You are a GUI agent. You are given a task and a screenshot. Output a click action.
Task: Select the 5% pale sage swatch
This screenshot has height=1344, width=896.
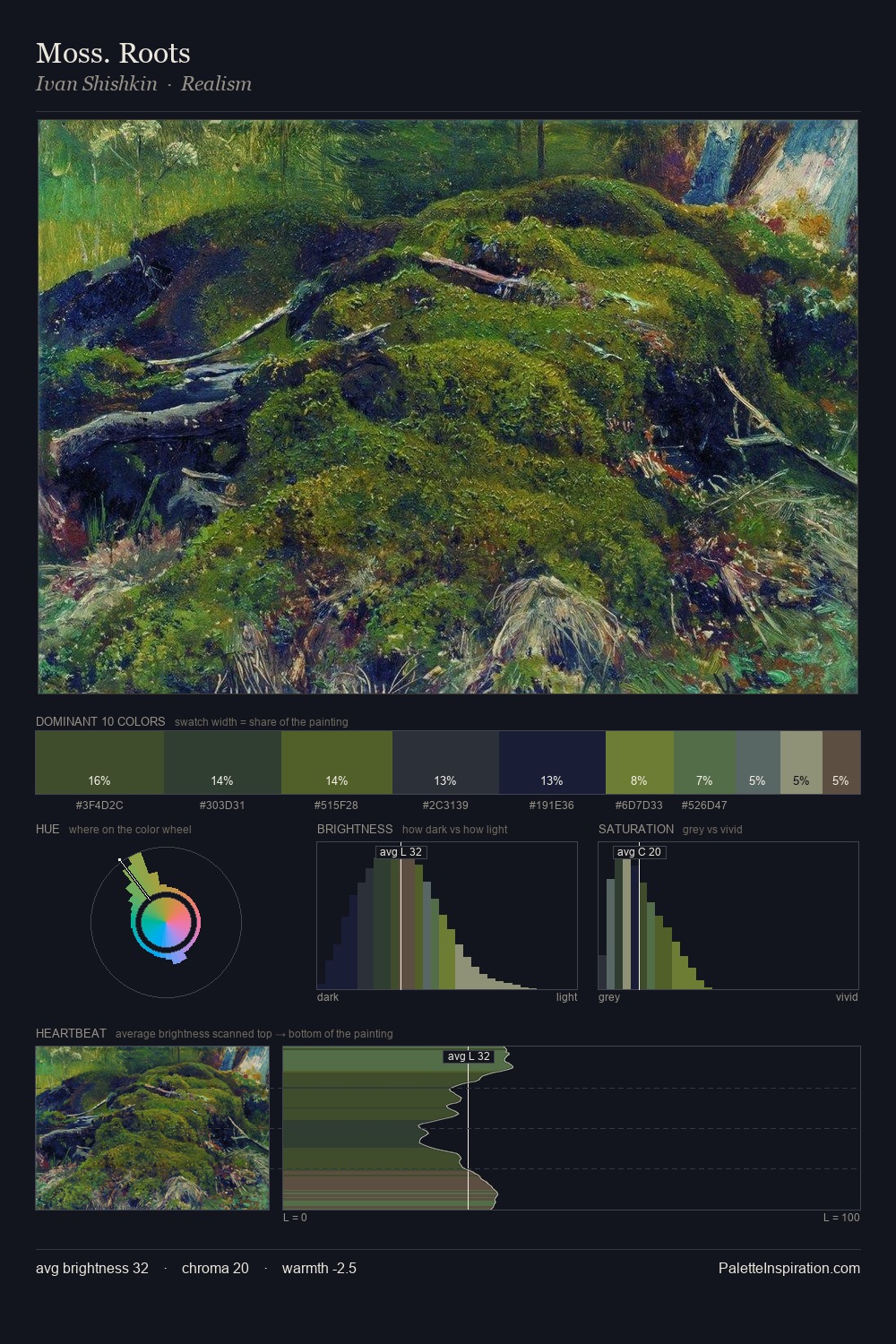point(801,762)
